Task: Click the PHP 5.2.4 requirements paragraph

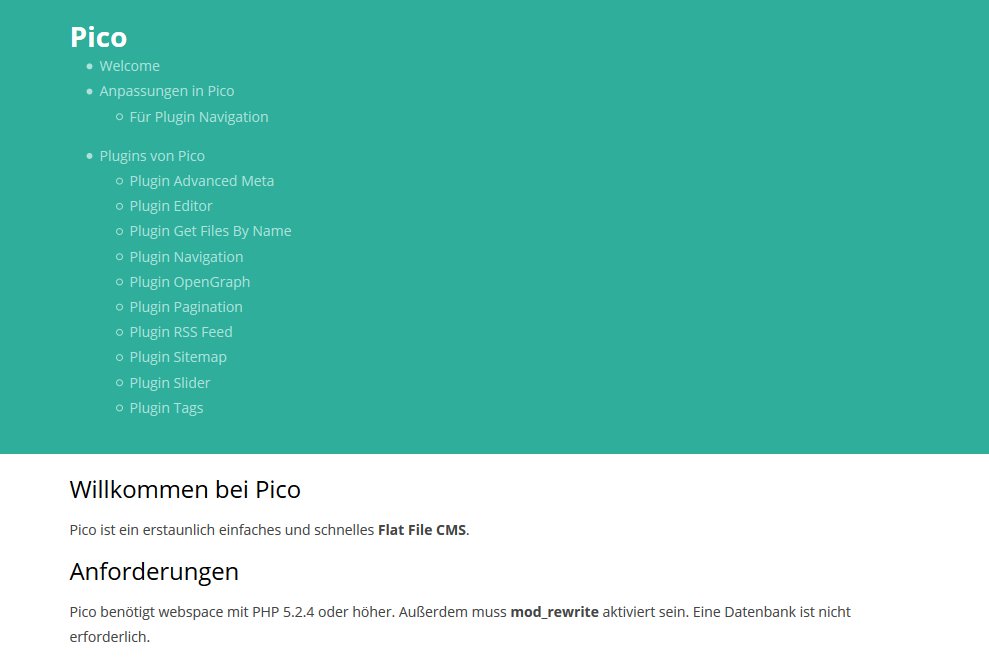Action: point(300,612)
